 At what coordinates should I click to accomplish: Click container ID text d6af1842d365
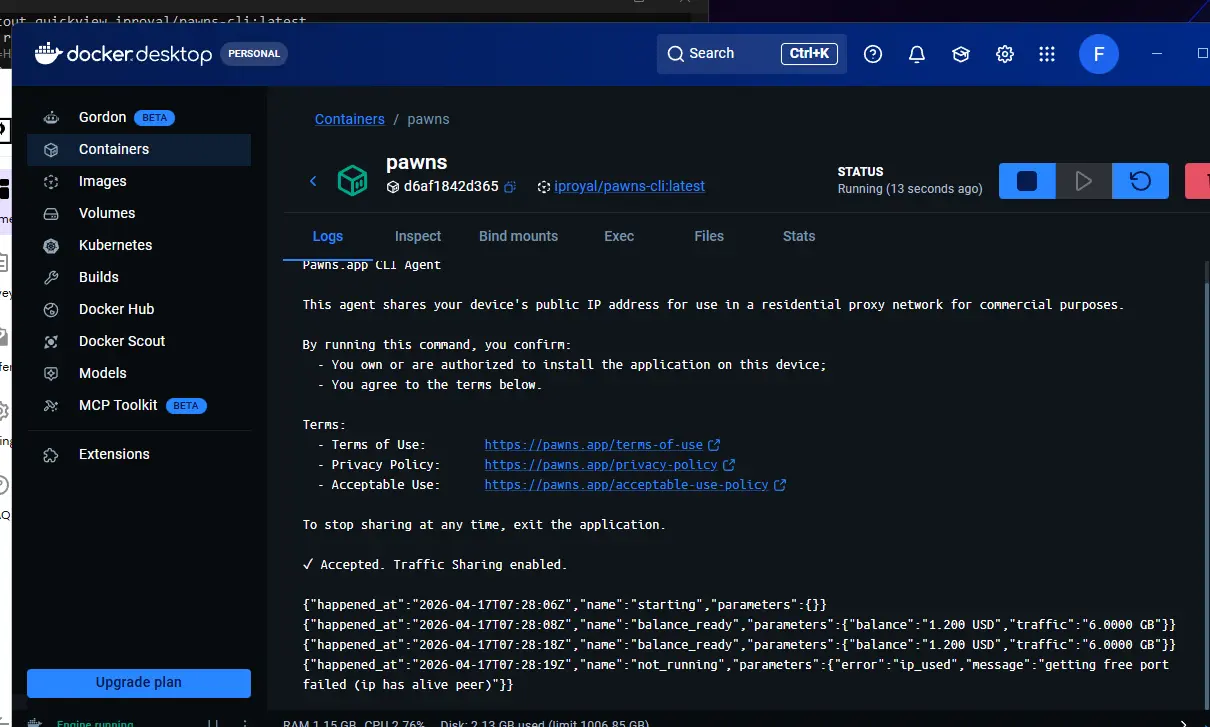pyautogui.click(x=451, y=187)
